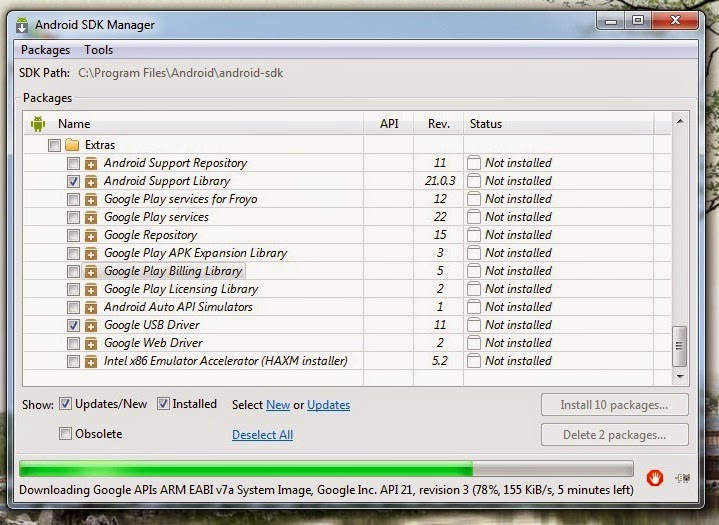Check the Extras folder checkbox

tap(54, 145)
